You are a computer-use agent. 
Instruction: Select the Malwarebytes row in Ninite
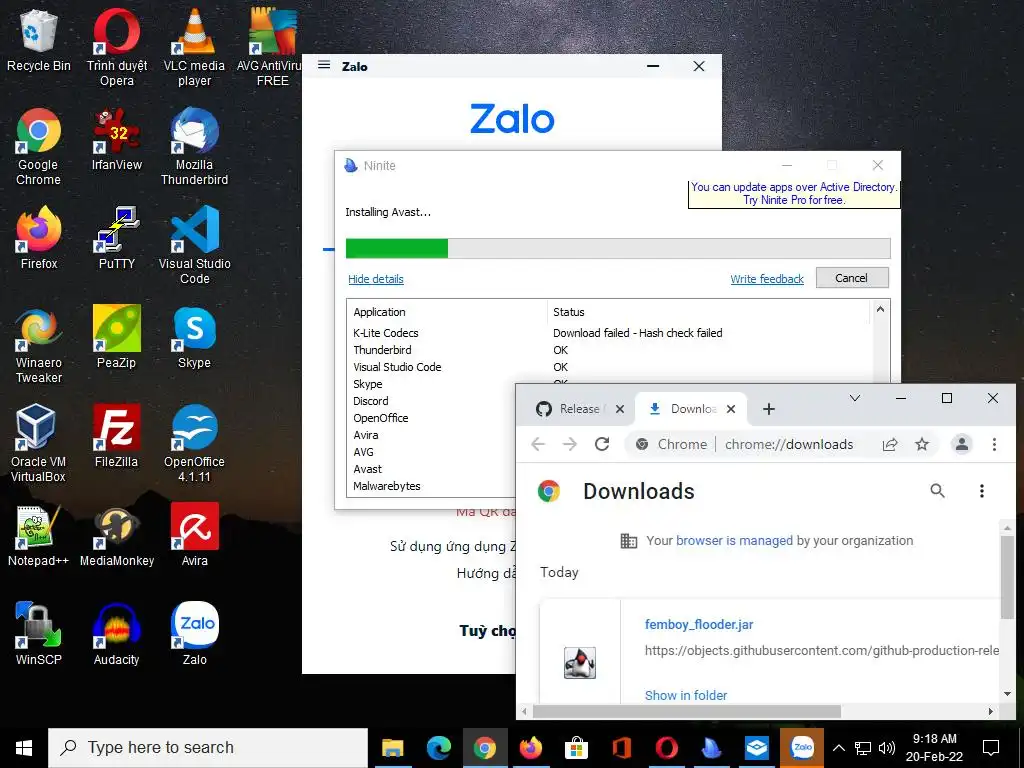click(x=431, y=486)
